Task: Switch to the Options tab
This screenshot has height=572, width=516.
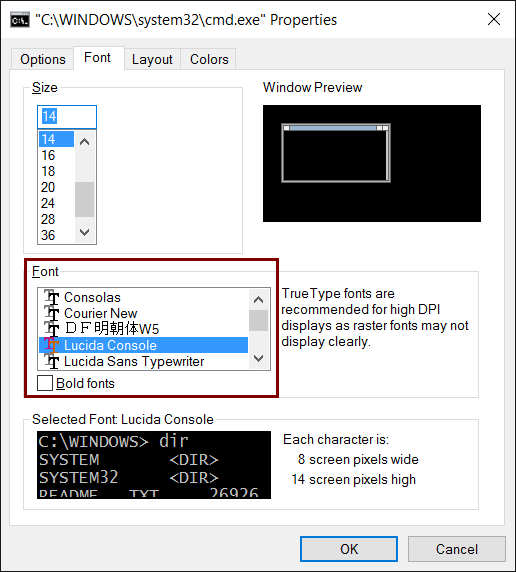Action: pyautogui.click(x=43, y=59)
